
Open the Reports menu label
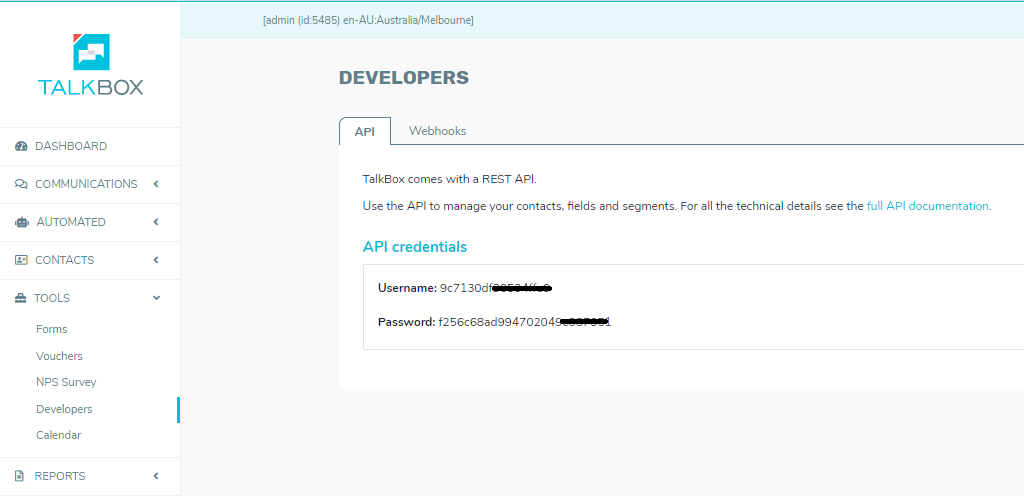[x=60, y=476]
